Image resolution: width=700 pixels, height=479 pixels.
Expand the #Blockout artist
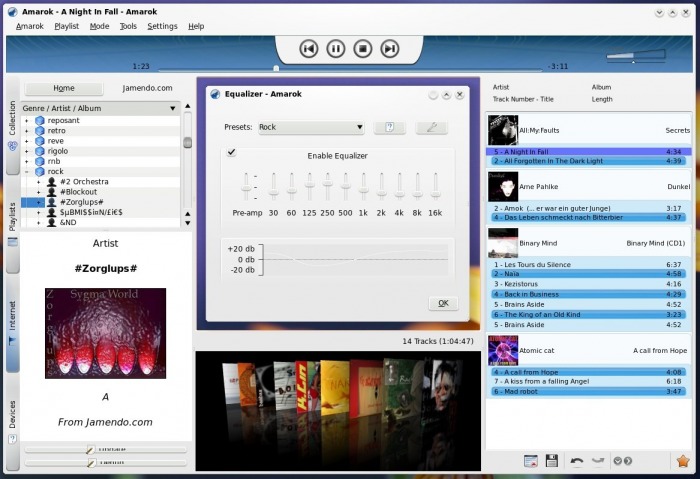click(39, 192)
